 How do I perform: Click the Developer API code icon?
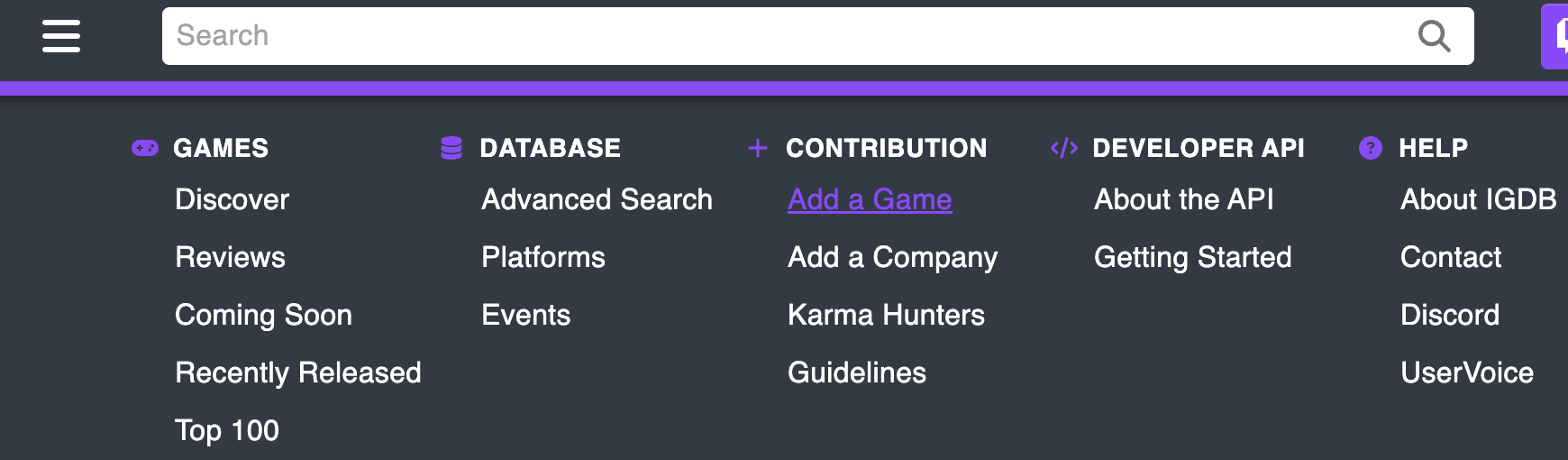tap(1064, 148)
